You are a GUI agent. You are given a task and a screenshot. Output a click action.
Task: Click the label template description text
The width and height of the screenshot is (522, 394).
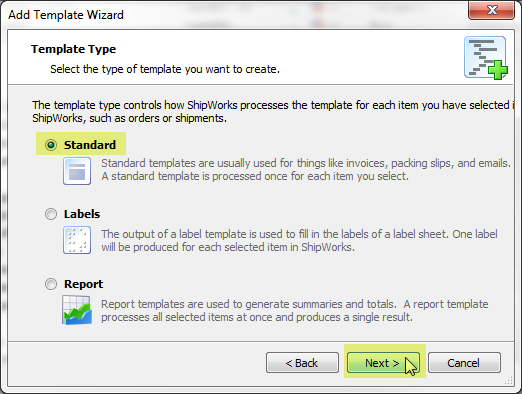tap(299, 241)
